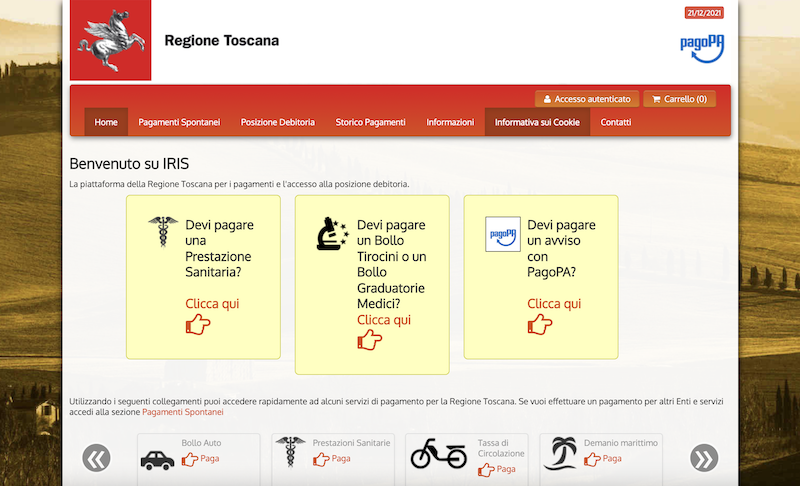
Task: Open the Home menu tab
Action: (x=106, y=122)
